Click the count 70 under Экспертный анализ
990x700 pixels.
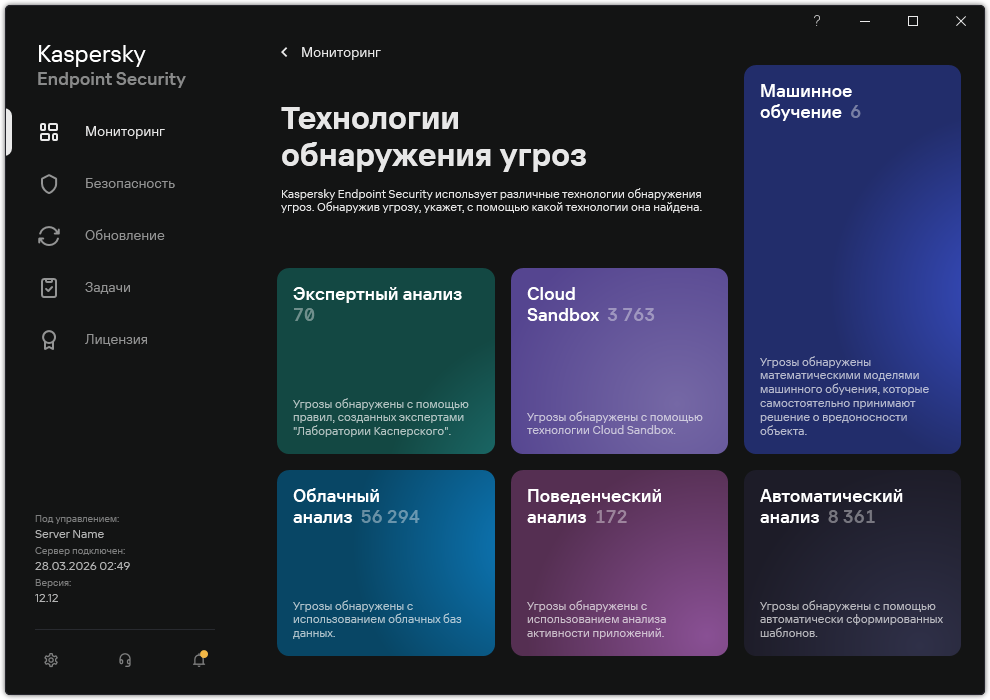(x=304, y=315)
